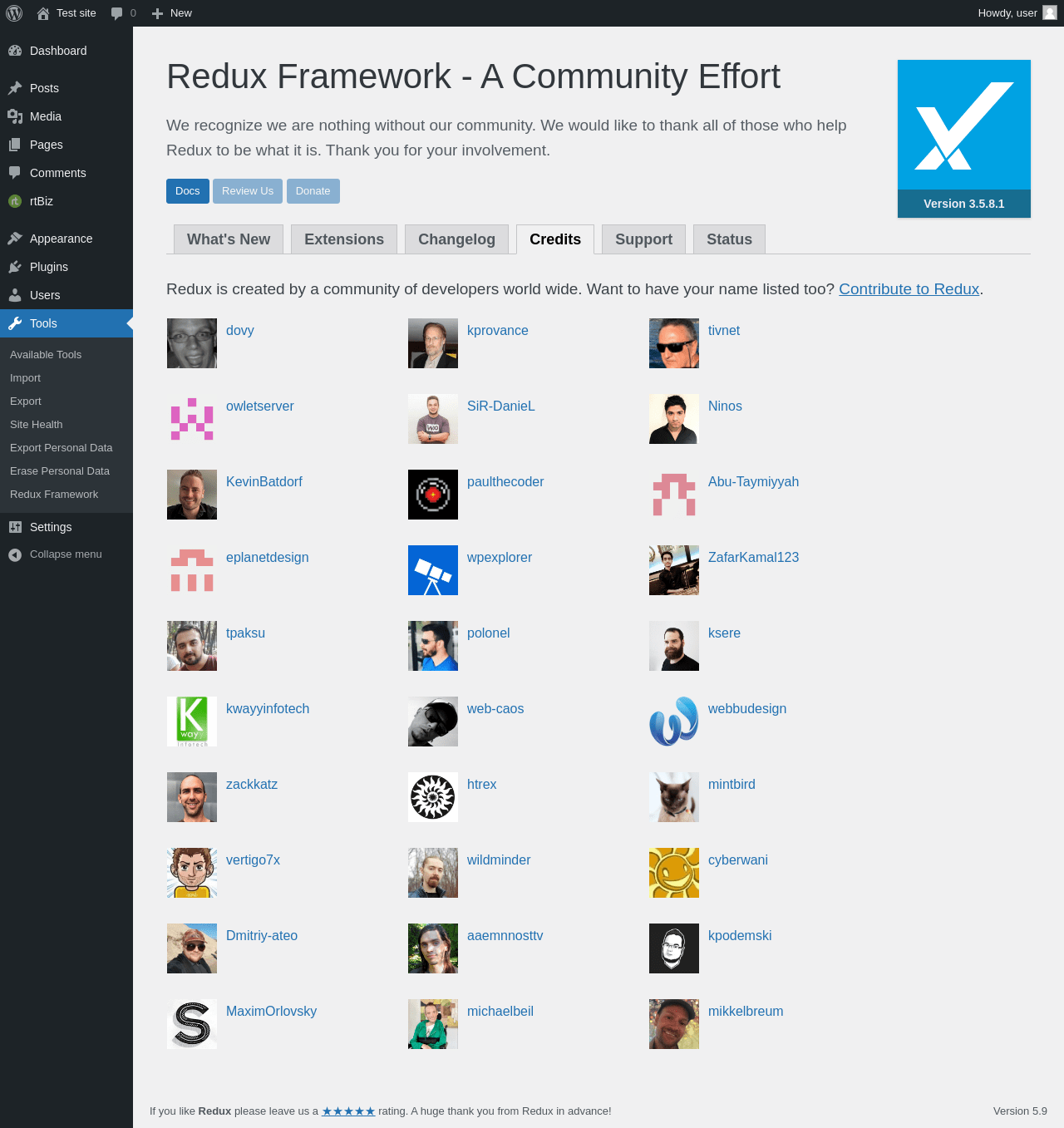Click dovy's avatar thumbnail

point(192,343)
